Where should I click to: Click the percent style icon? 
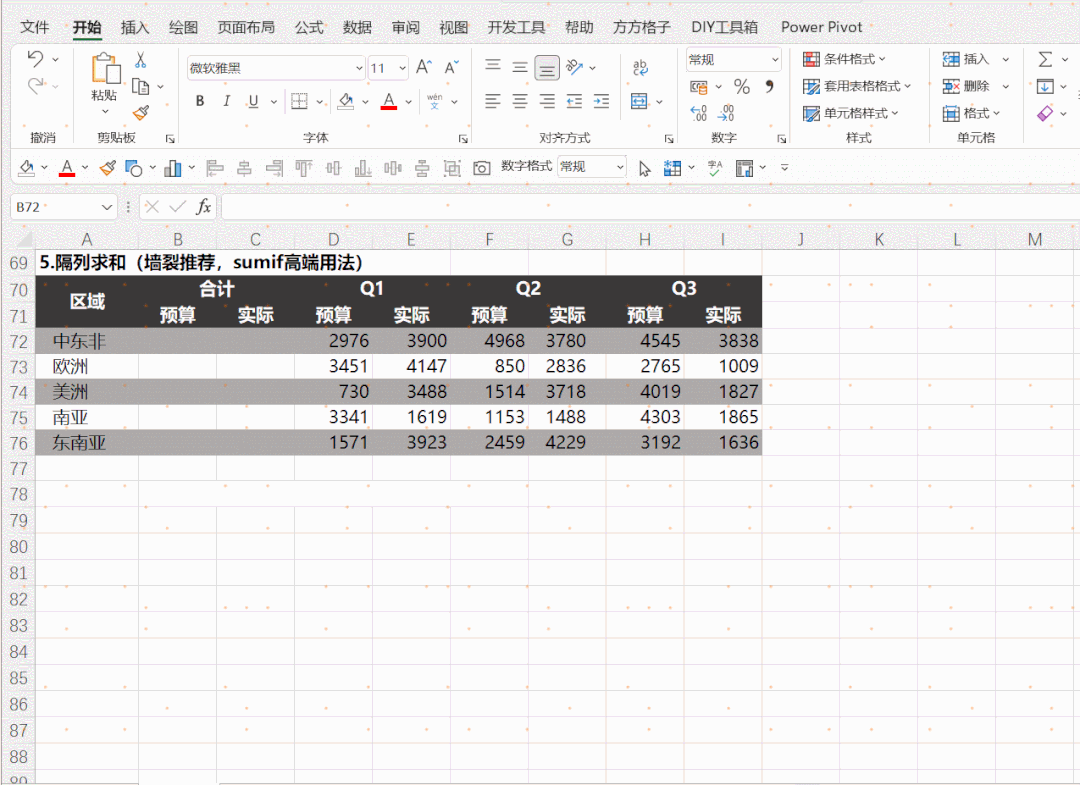pyautogui.click(x=742, y=87)
